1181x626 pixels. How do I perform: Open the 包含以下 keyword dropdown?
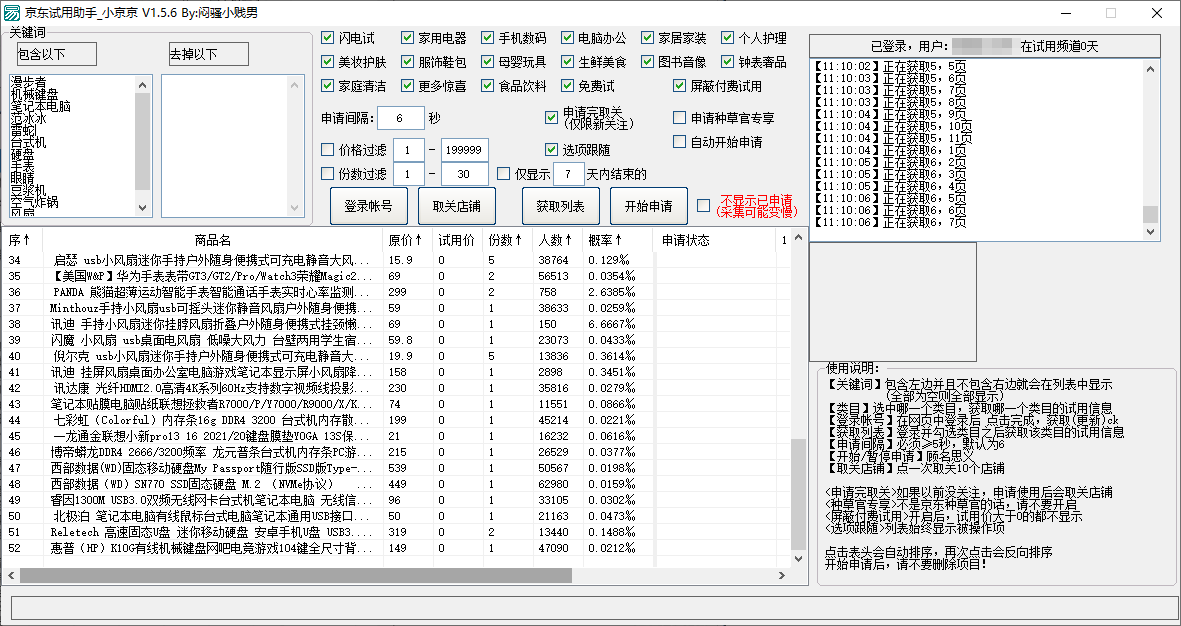pos(58,54)
